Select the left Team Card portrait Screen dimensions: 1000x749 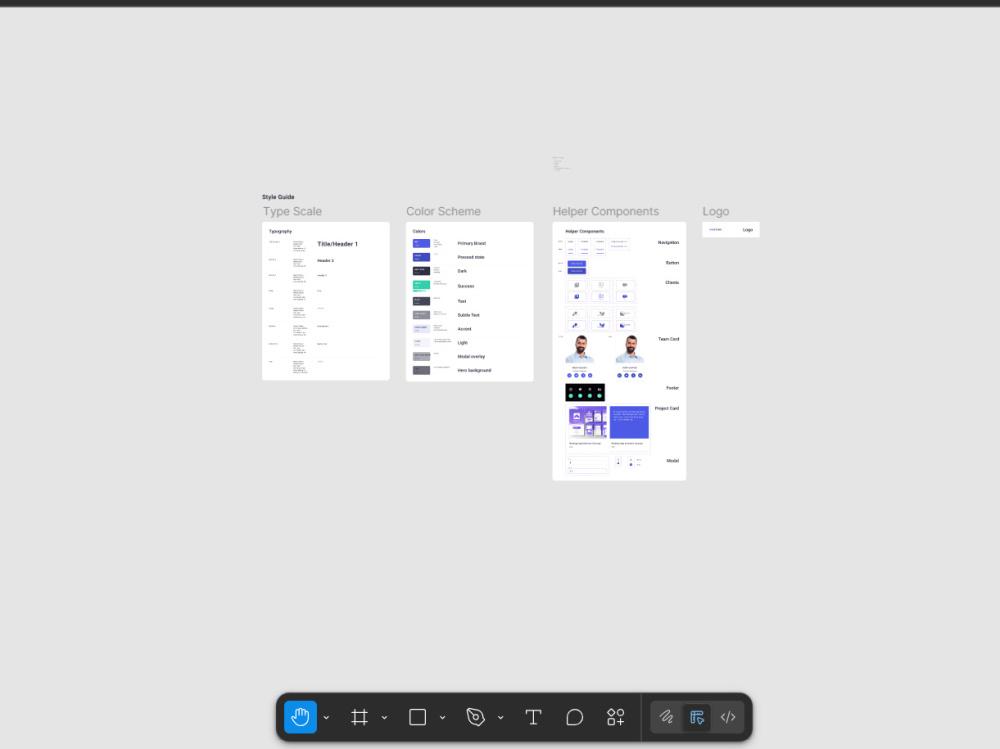pos(580,349)
